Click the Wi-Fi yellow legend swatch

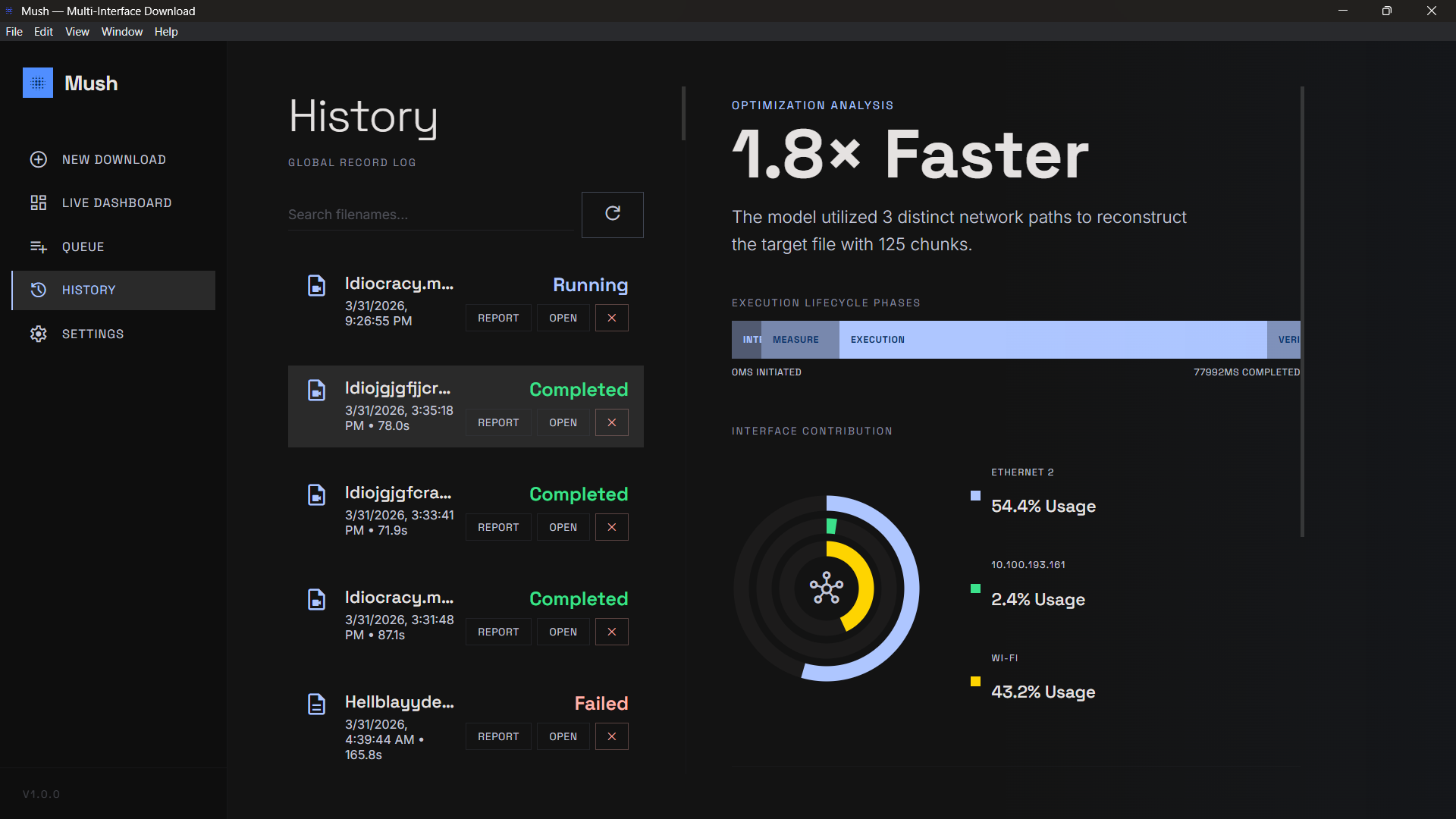(975, 682)
